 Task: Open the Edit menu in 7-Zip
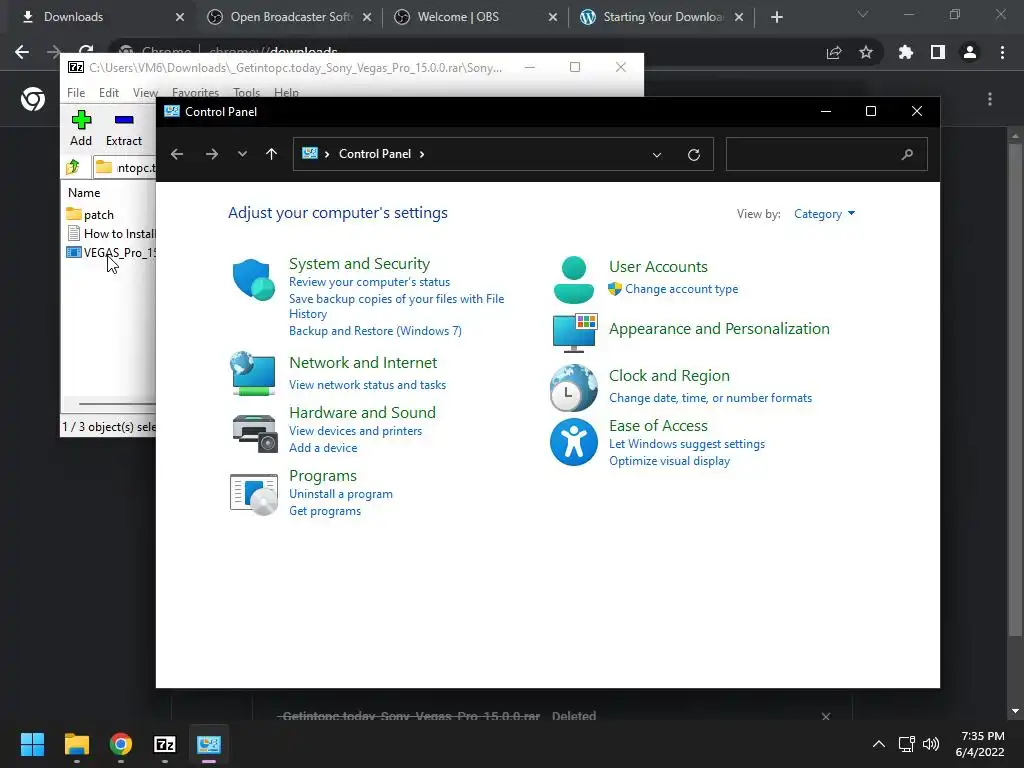pos(108,93)
